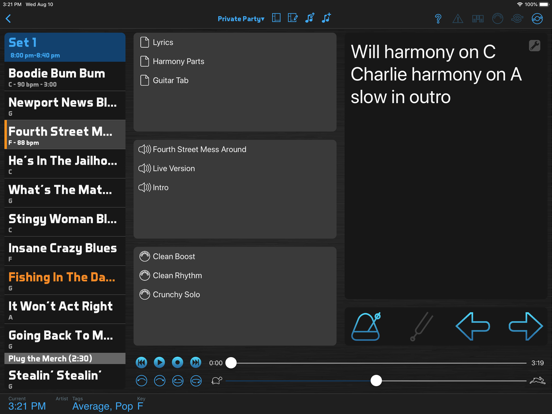Tap the edit song icon
The image size is (552, 414).
pyautogui.click(x=310, y=18)
